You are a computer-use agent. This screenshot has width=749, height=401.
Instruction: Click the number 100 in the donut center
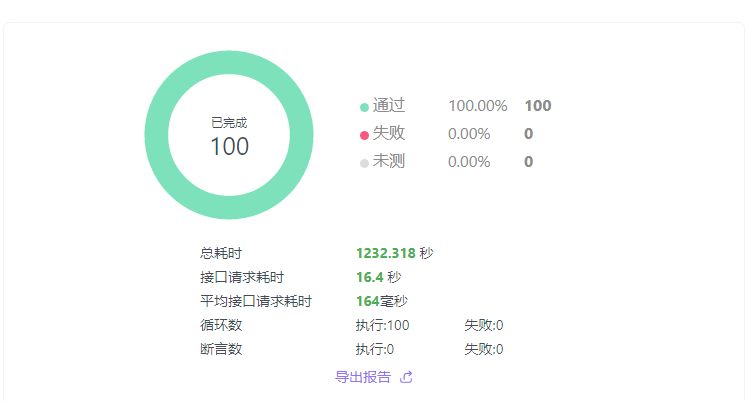(229, 146)
